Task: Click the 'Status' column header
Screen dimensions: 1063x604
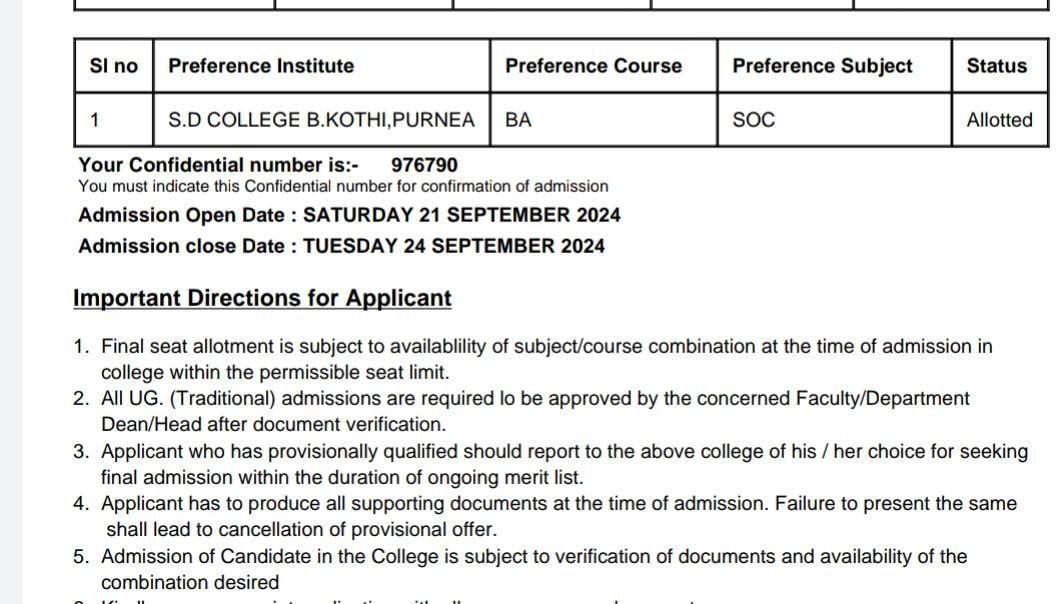Action: click(x=996, y=66)
